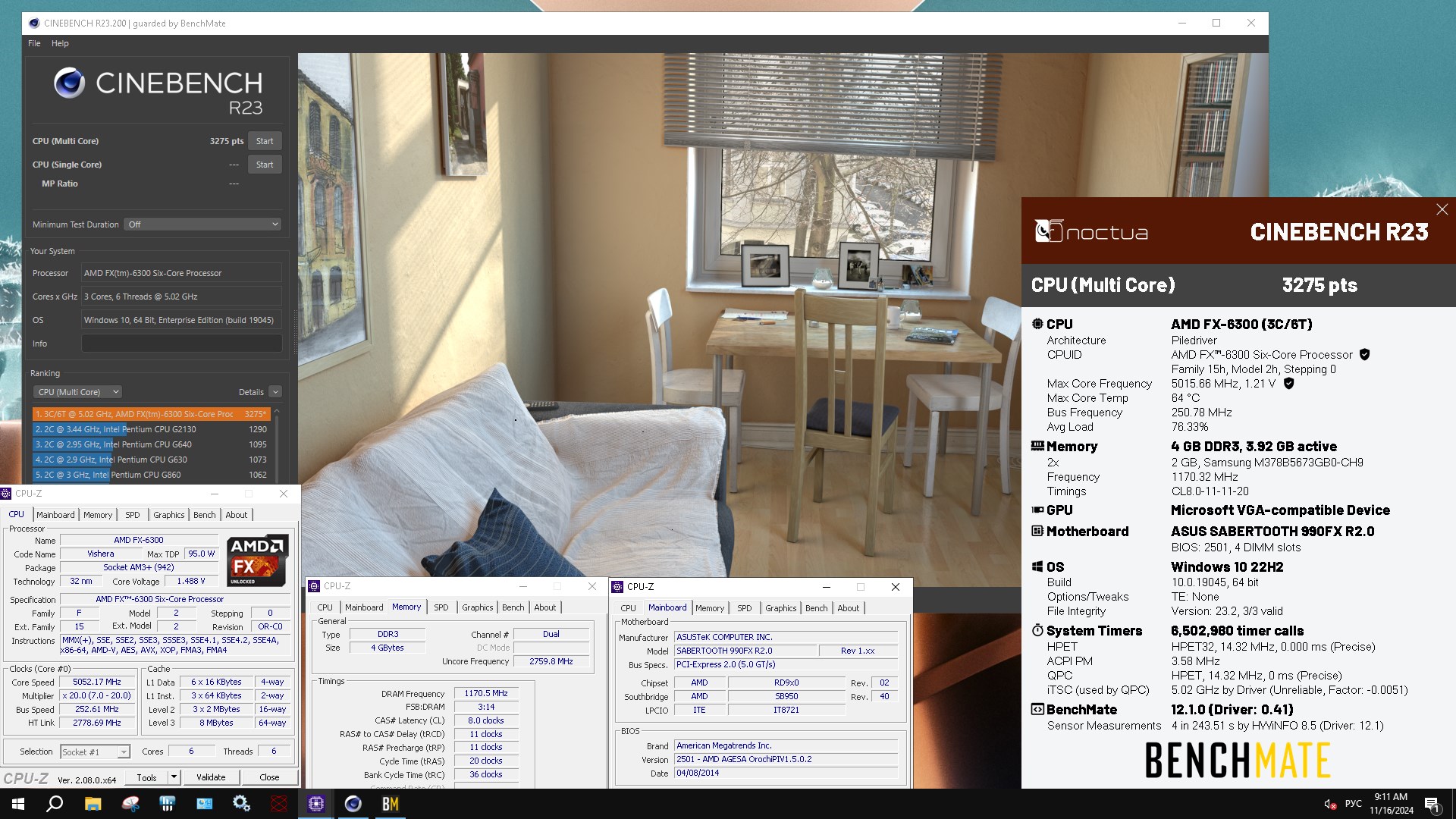Click the Core Speed value 5052.17 MHz
This screenshot has height=819, width=1456.
tap(97, 682)
